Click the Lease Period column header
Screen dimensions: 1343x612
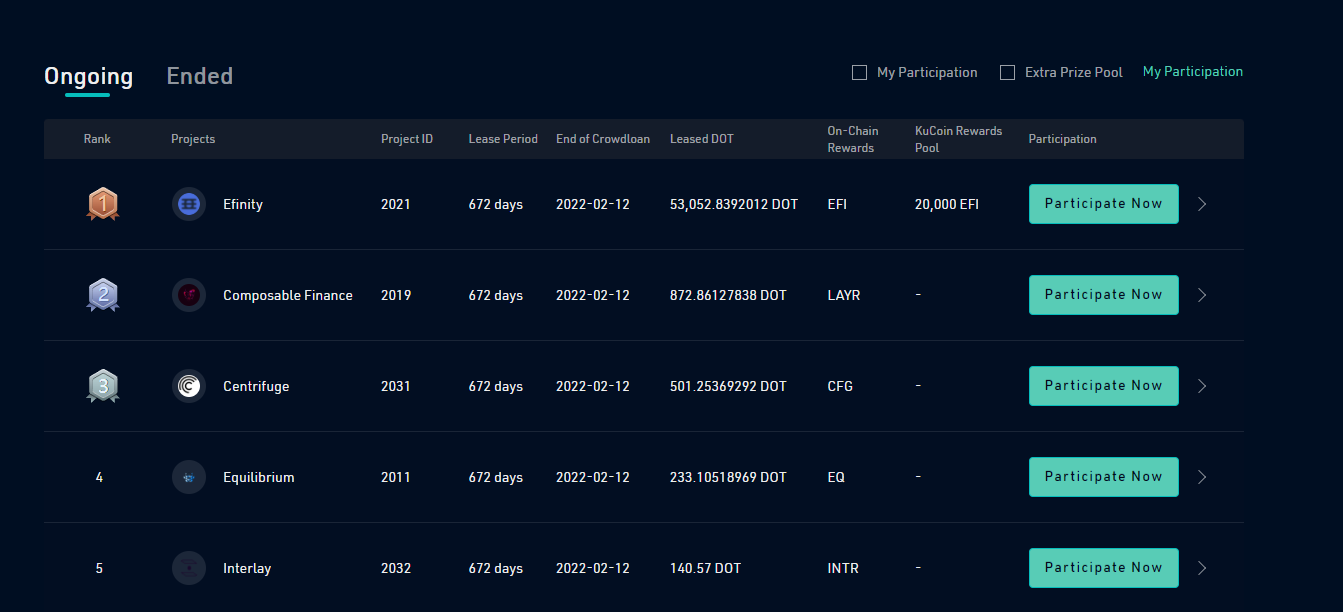(503, 139)
